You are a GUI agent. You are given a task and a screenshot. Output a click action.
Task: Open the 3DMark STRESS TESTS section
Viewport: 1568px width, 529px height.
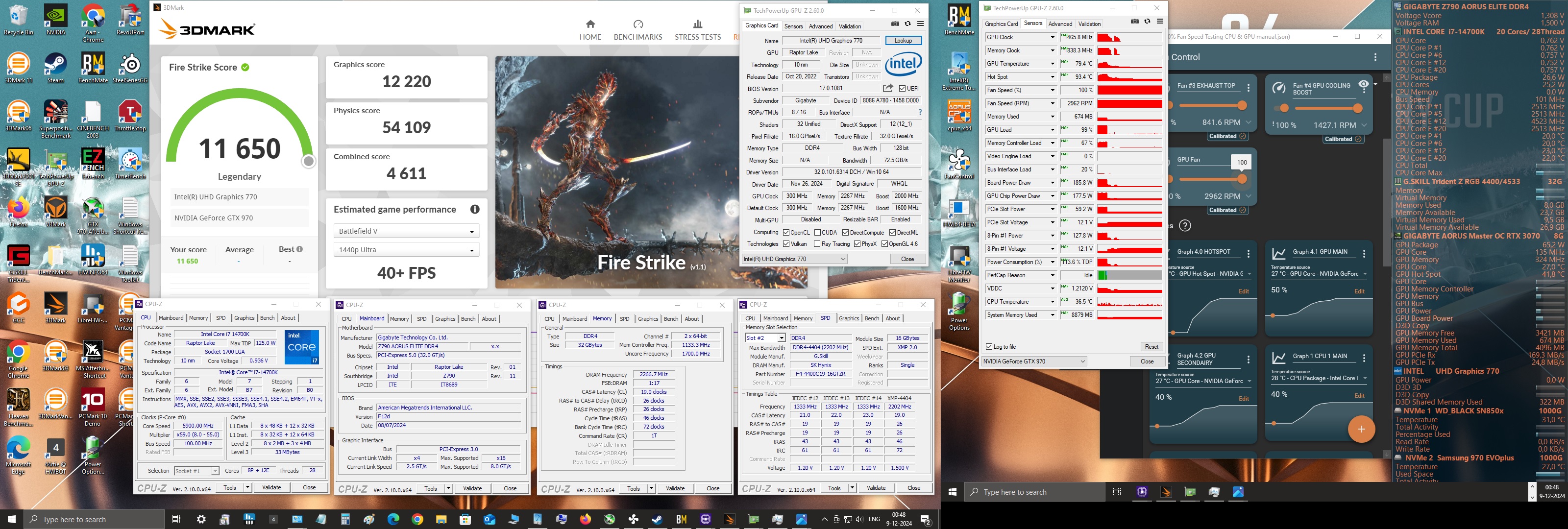tap(698, 30)
